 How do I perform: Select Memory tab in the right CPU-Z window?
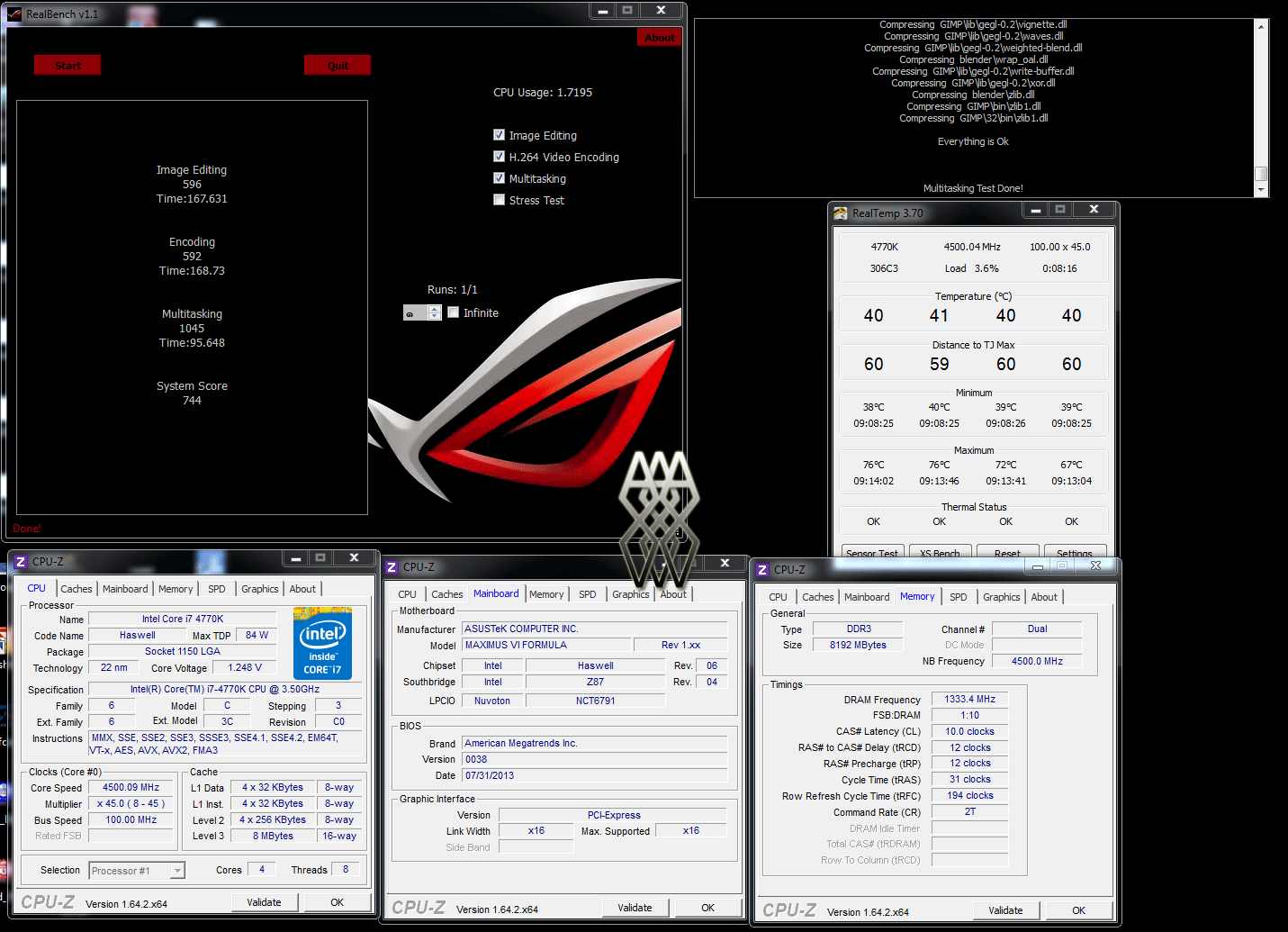point(917,596)
